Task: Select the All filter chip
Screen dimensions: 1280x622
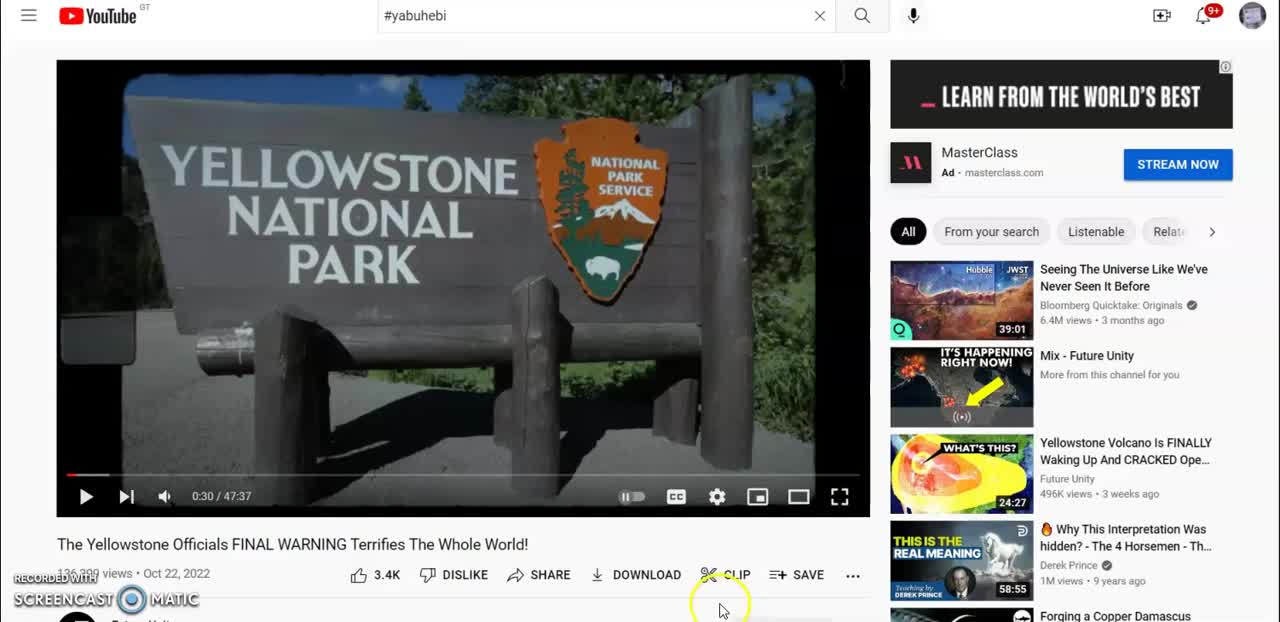Action: (908, 232)
